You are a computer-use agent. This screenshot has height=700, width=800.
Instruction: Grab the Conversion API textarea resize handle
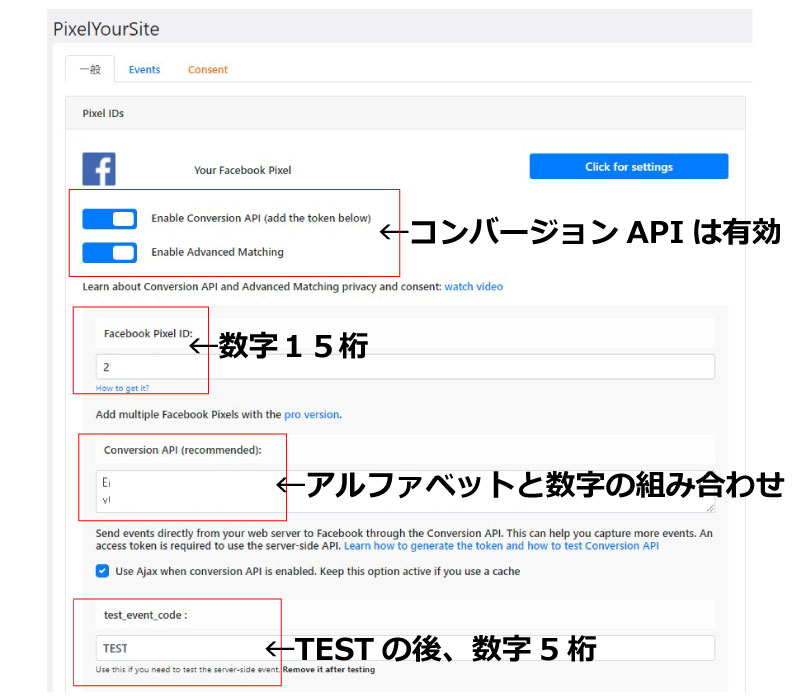(x=710, y=508)
